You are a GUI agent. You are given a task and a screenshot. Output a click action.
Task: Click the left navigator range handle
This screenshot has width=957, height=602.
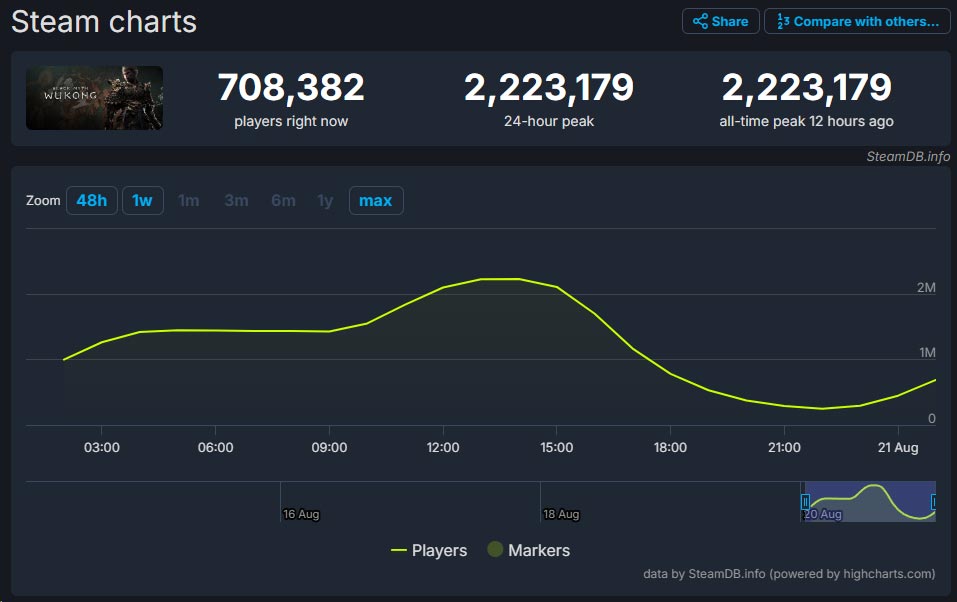tap(805, 501)
